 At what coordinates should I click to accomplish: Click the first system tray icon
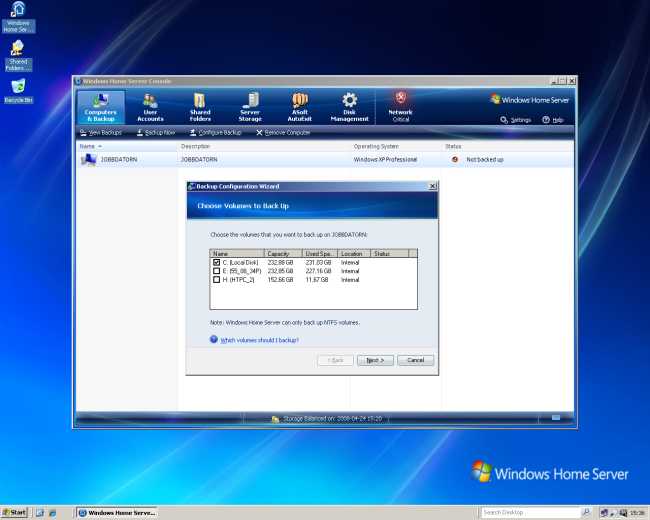(604, 513)
